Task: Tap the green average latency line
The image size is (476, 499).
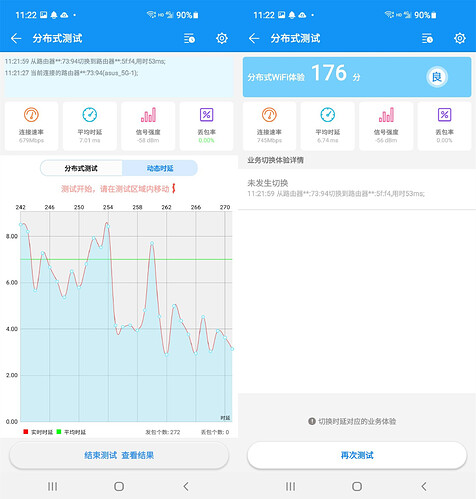Action: (x=126, y=259)
